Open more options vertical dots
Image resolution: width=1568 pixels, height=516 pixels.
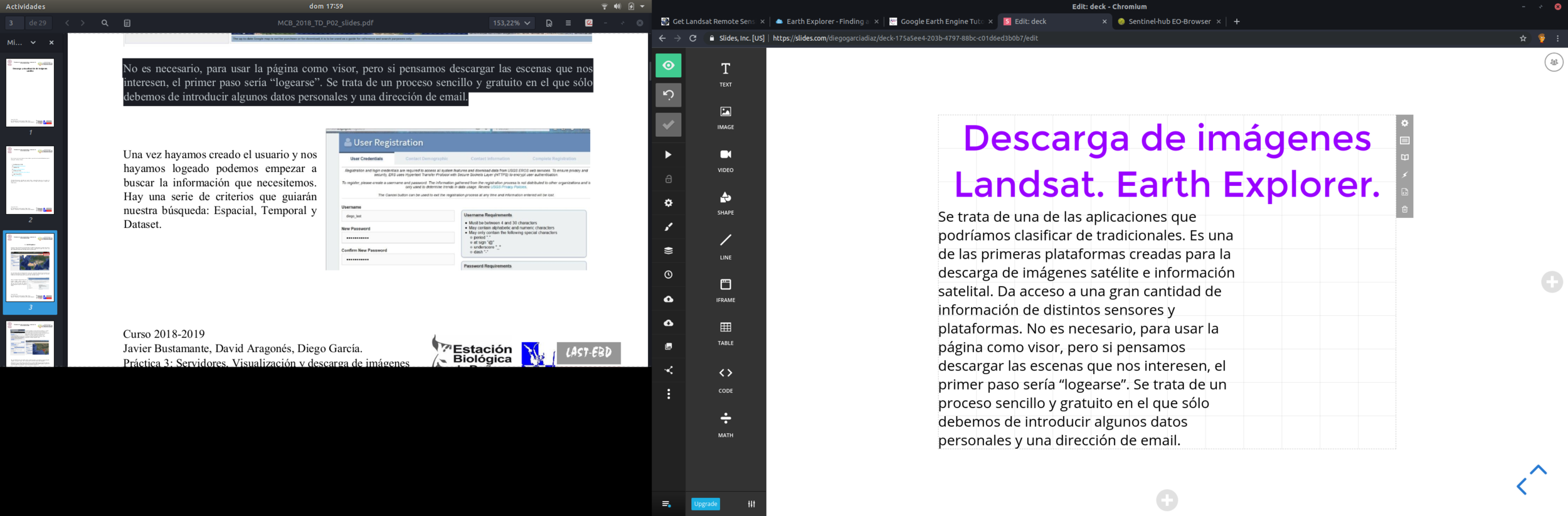pyautogui.click(x=668, y=394)
